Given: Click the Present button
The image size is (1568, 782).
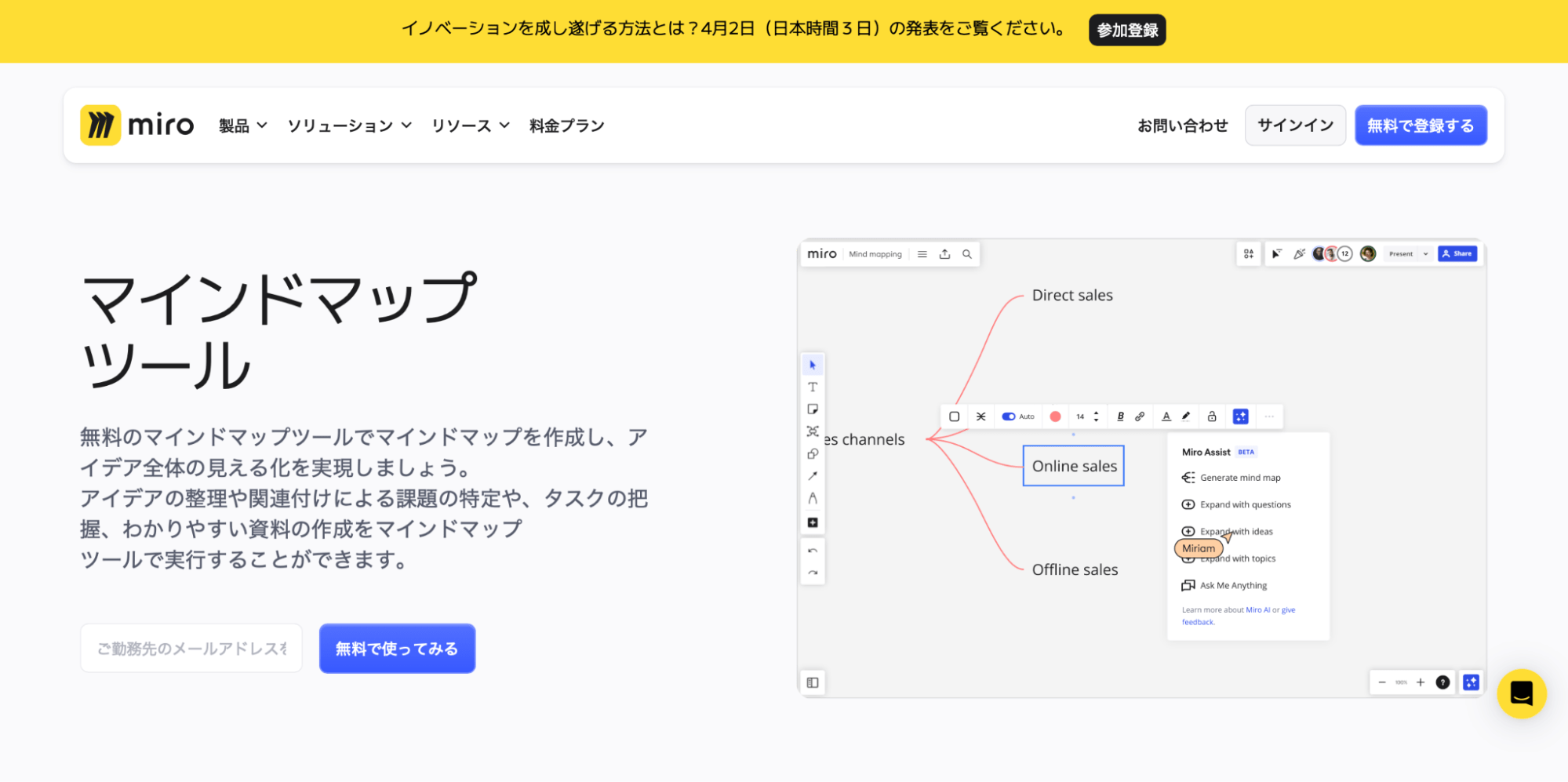Looking at the screenshot, I should (x=1401, y=254).
